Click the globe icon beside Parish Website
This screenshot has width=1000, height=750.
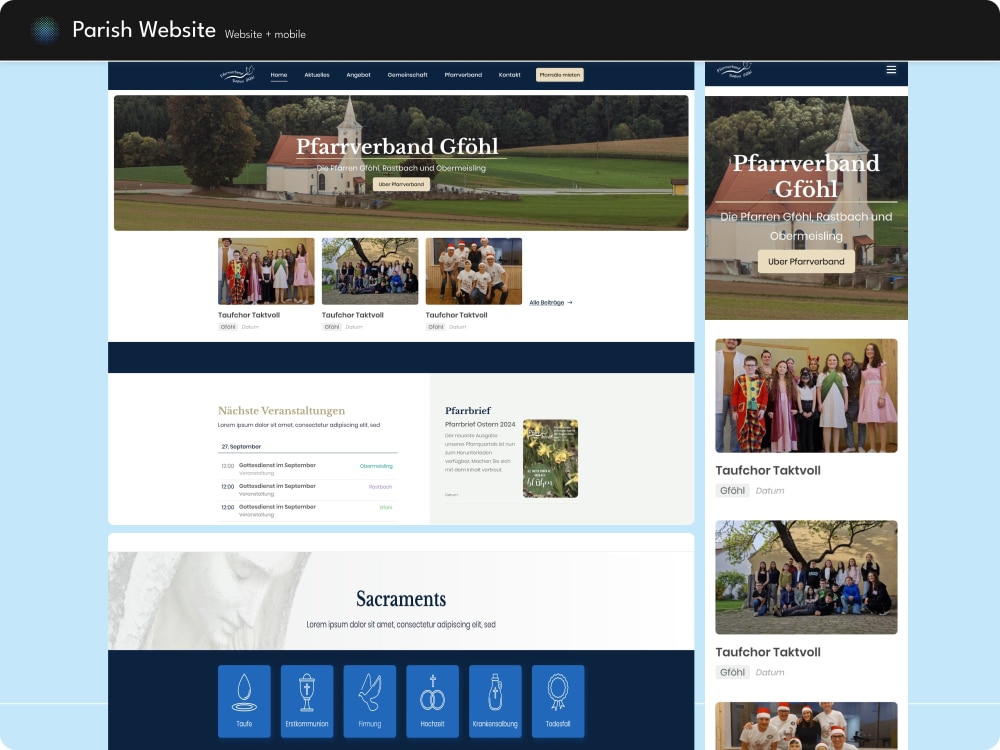[x=45, y=30]
